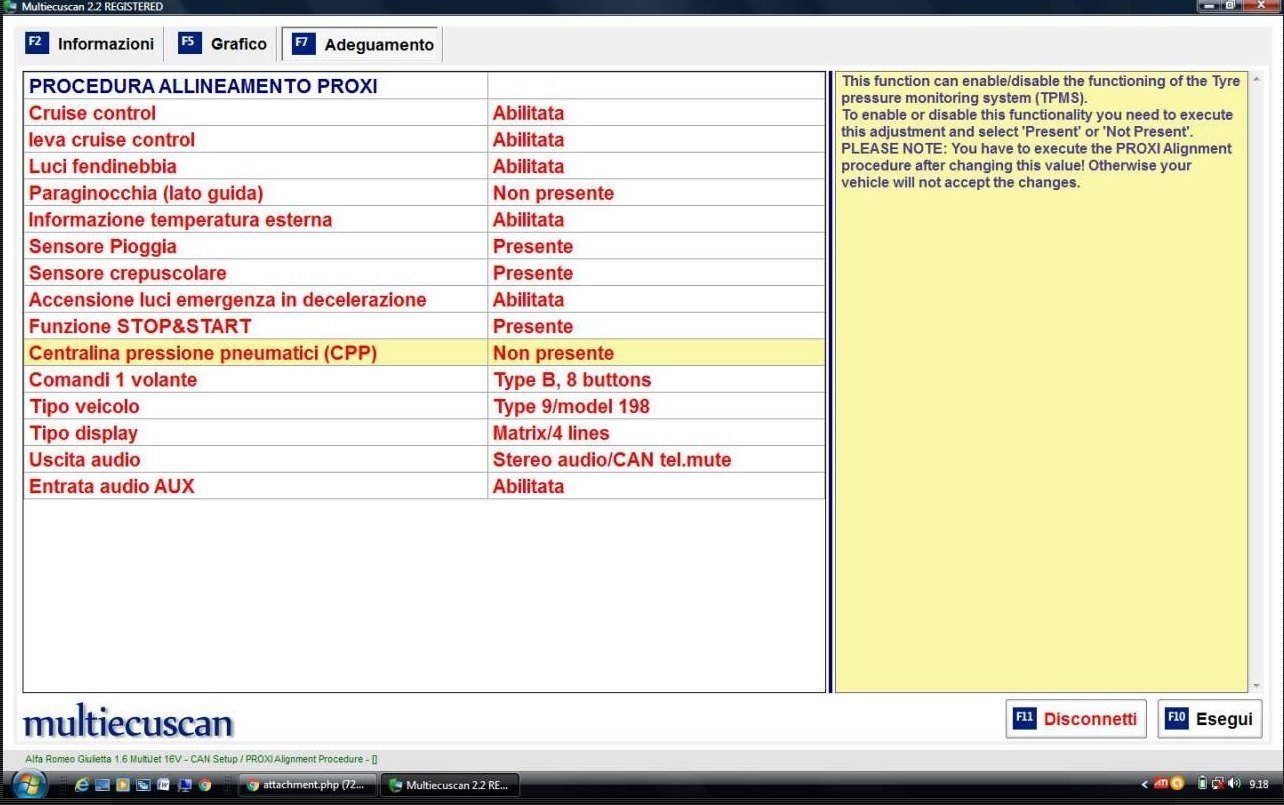Click the Disconnetti button
Screen dimensions: 1284x805
tap(1075, 718)
